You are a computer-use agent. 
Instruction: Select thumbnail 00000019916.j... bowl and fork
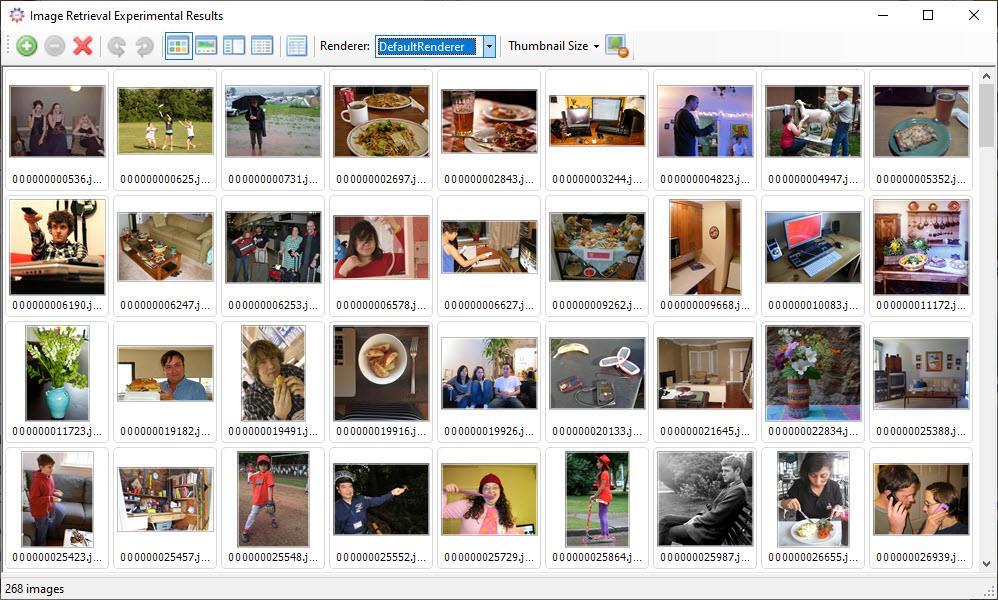pos(381,373)
